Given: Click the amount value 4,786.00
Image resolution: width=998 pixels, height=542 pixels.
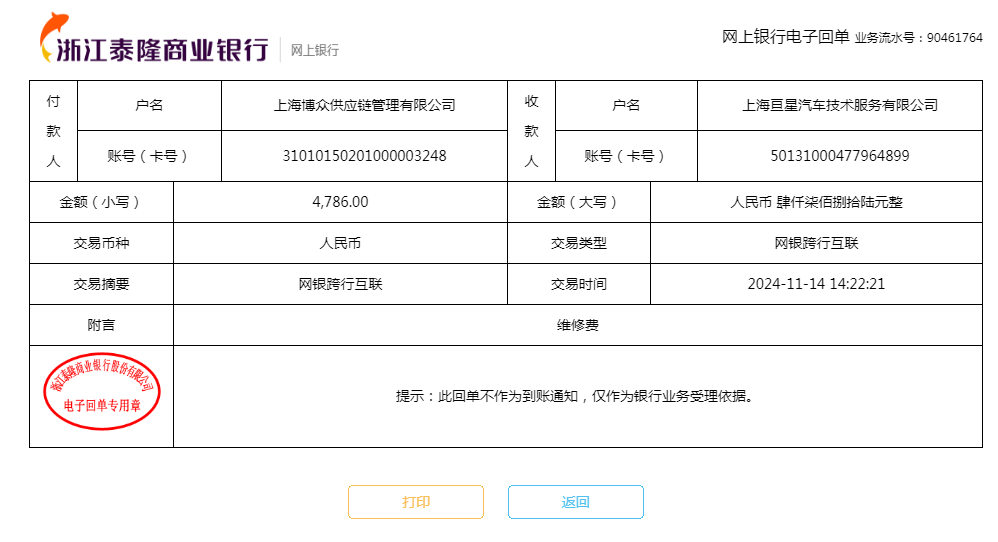Looking at the screenshot, I should click(340, 202).
